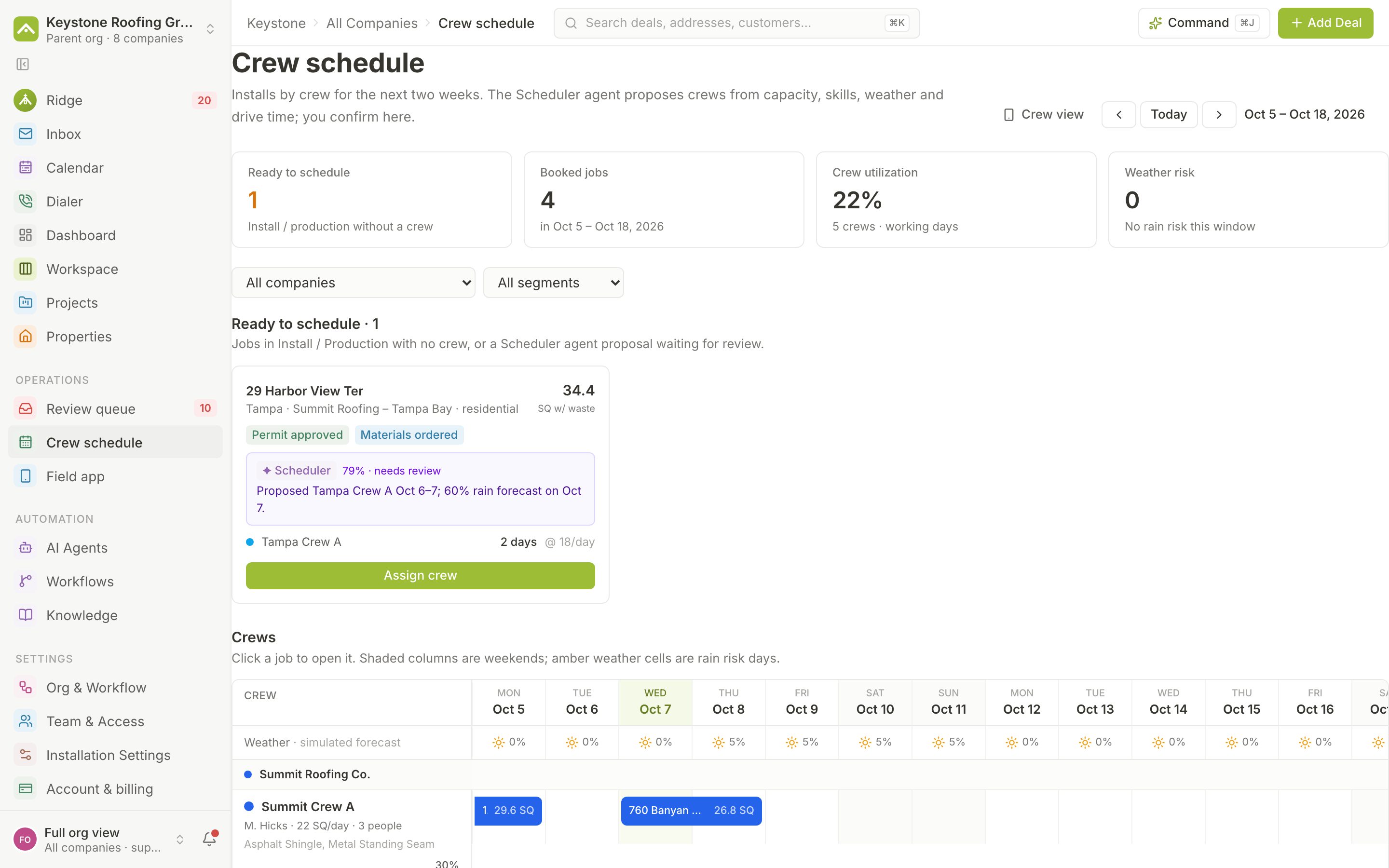Open Account & billing

click(115, 789)
